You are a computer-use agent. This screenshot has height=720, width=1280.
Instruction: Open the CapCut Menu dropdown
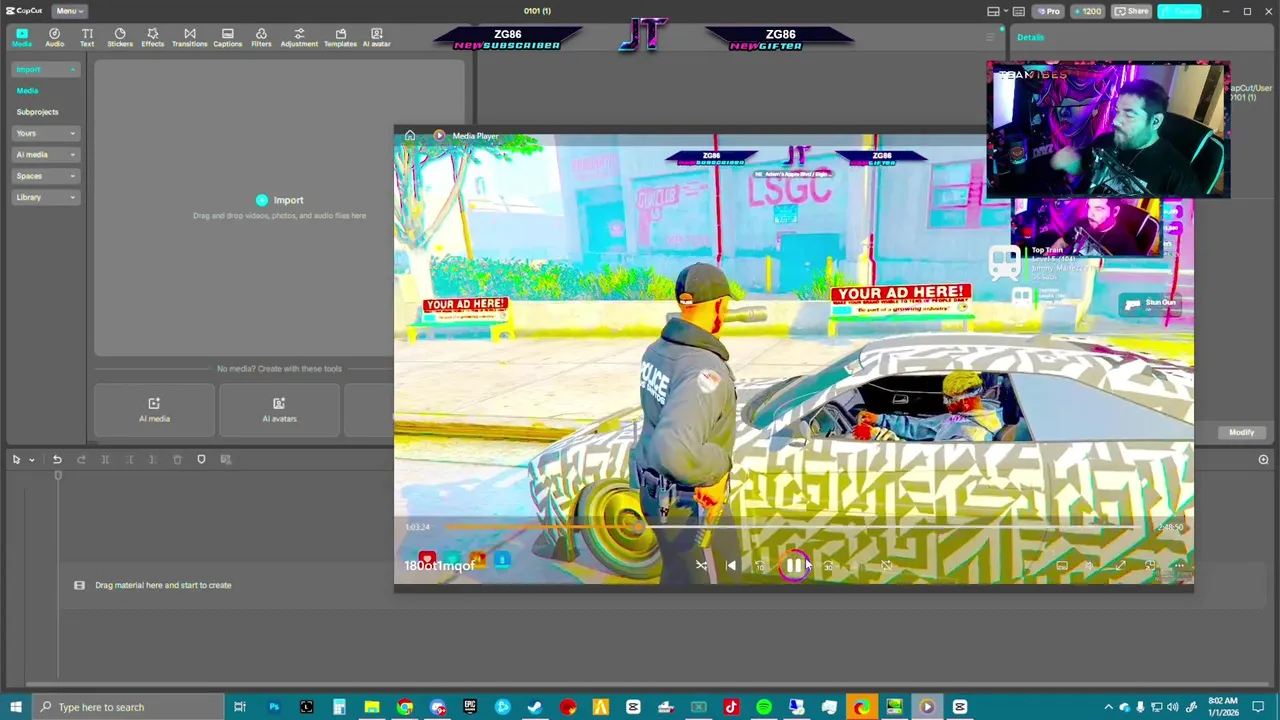pyautogui.click(x=69, y=11)
